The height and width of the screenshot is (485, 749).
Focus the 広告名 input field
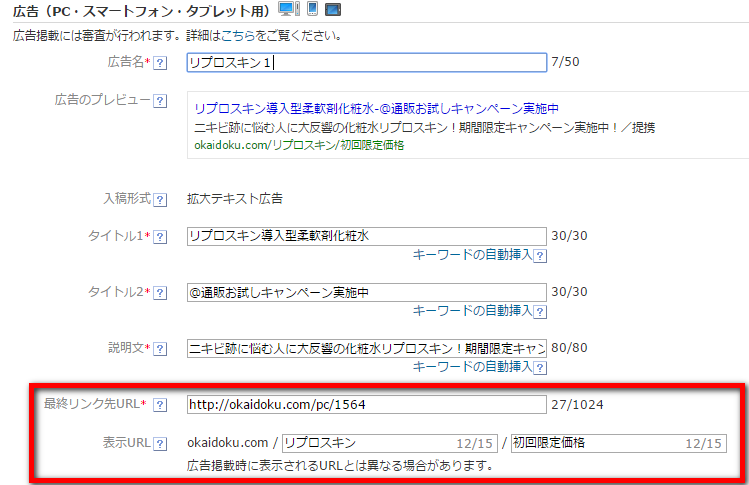point(366,63)
